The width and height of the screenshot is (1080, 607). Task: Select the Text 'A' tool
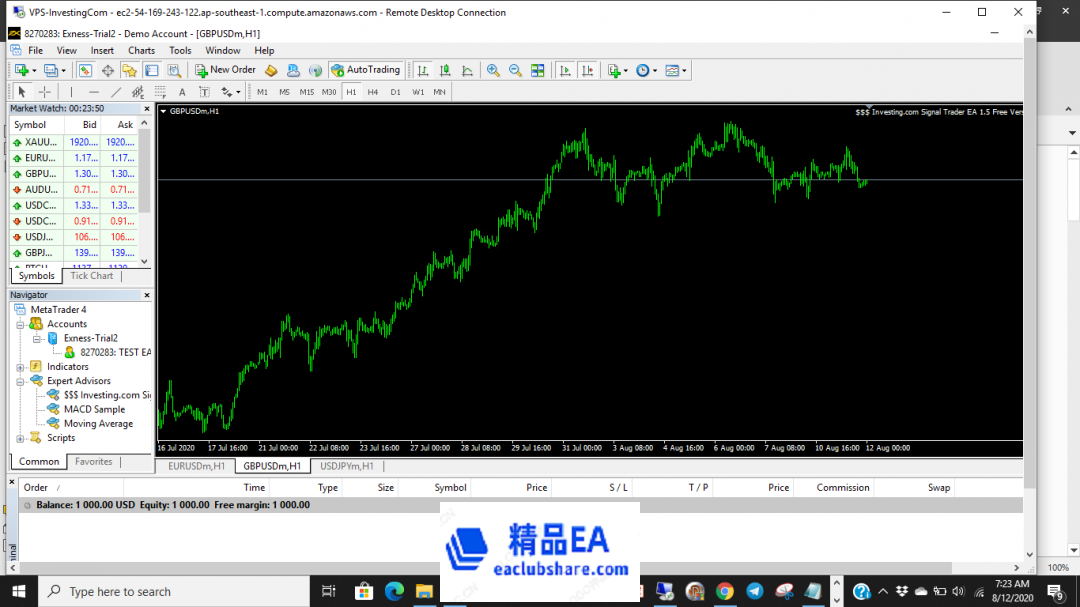182,92
